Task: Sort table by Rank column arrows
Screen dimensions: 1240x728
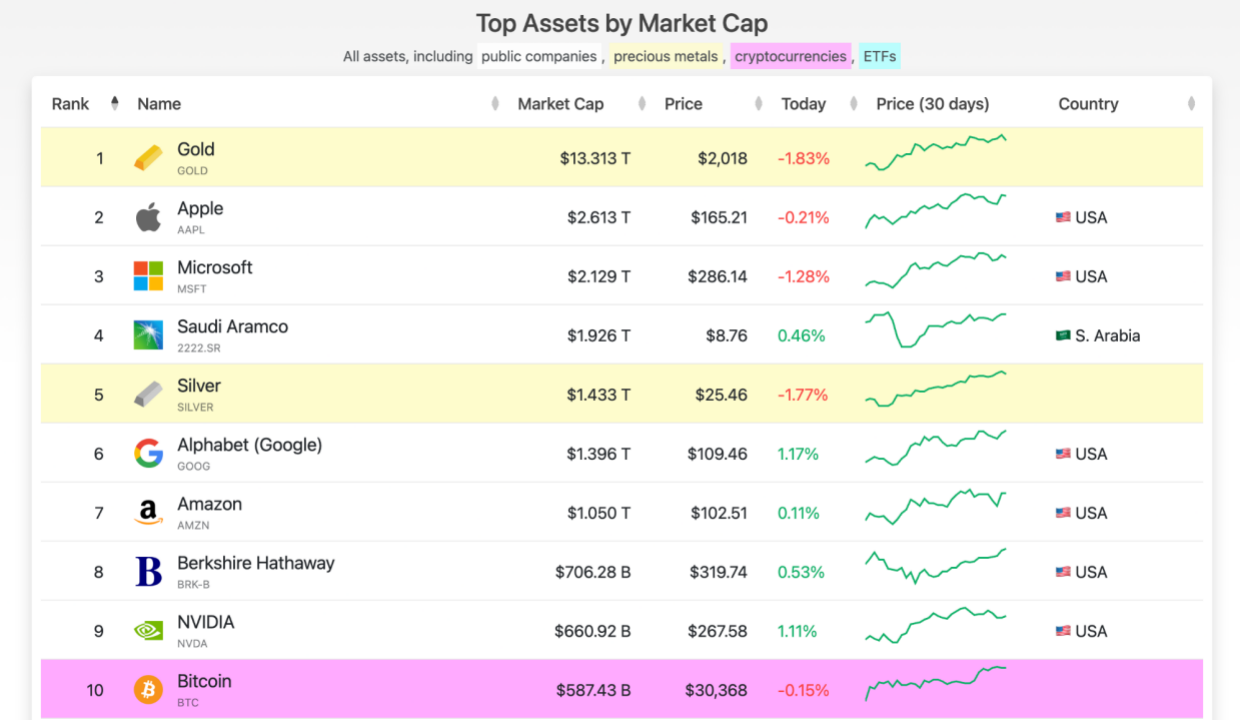Action: point(114,103)
